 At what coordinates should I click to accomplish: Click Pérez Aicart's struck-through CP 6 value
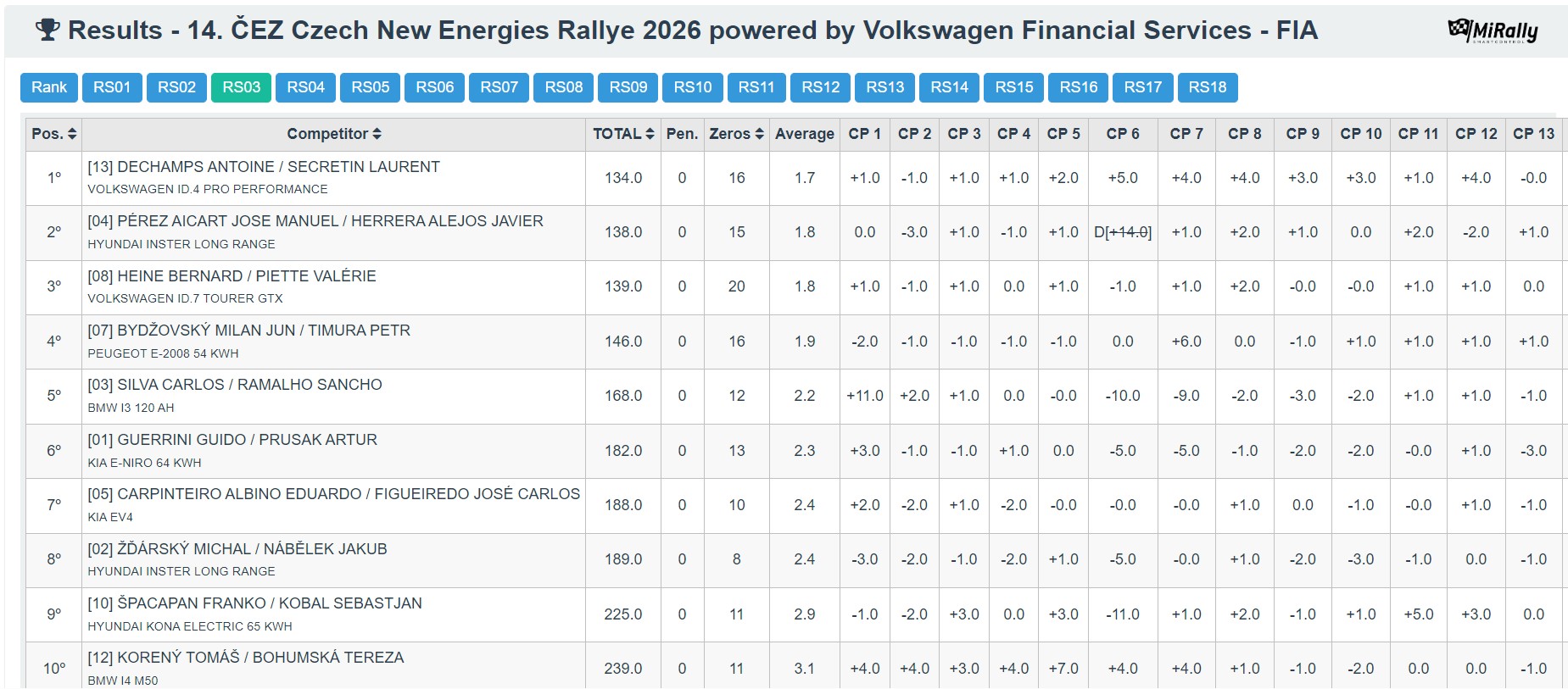point(1123,232)
